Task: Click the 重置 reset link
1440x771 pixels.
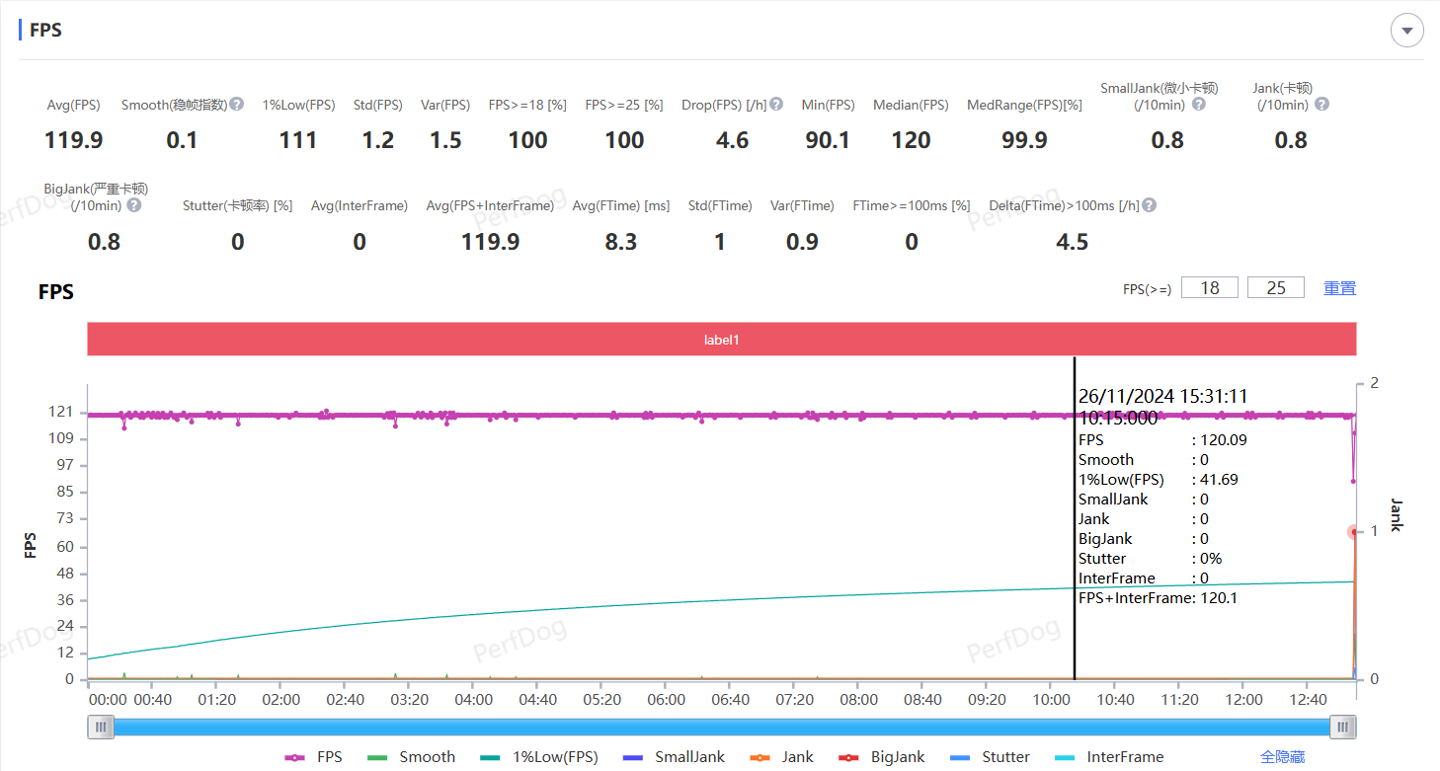Action: 1340,288
